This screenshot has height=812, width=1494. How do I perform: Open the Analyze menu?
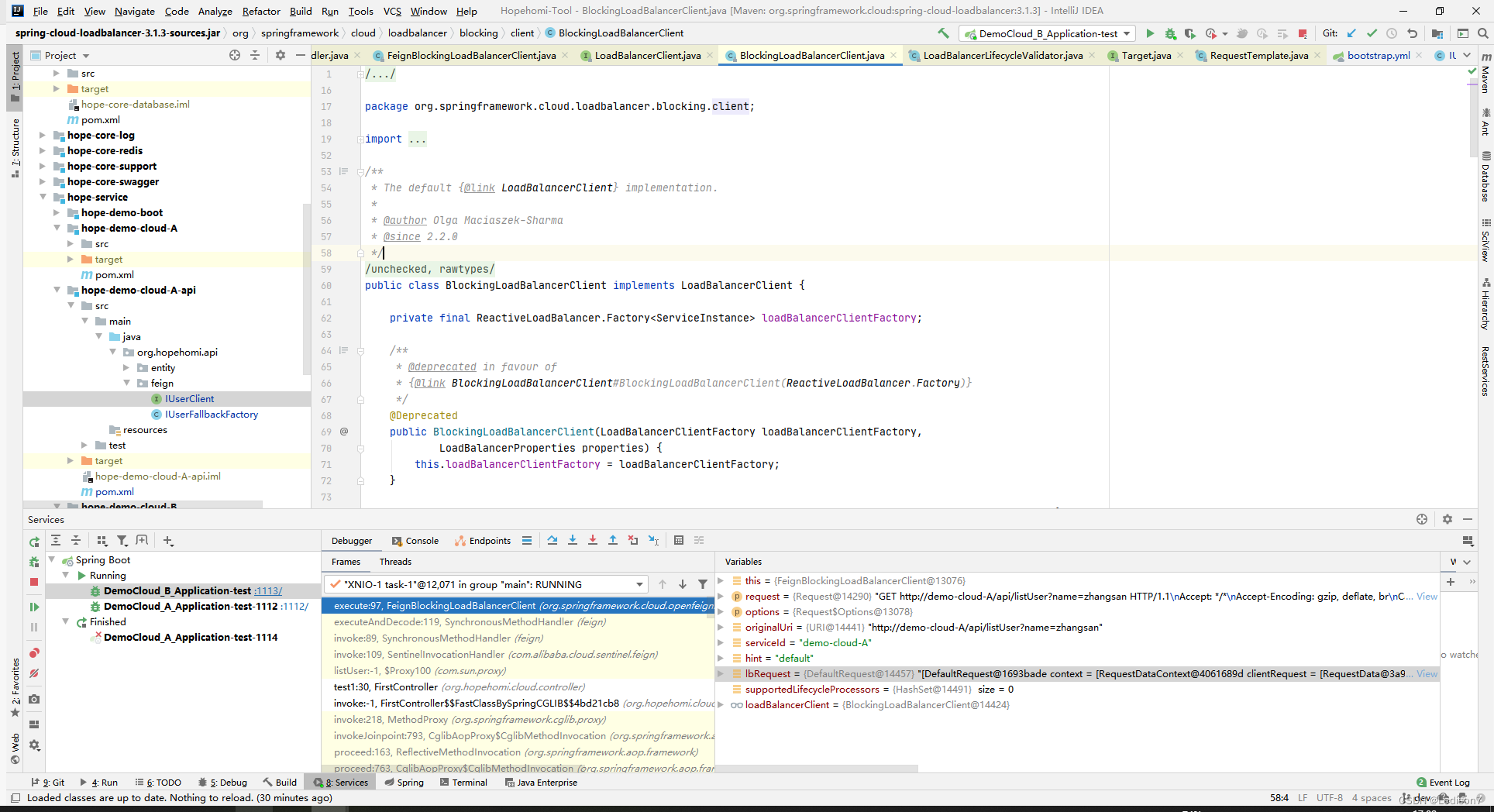215,11
